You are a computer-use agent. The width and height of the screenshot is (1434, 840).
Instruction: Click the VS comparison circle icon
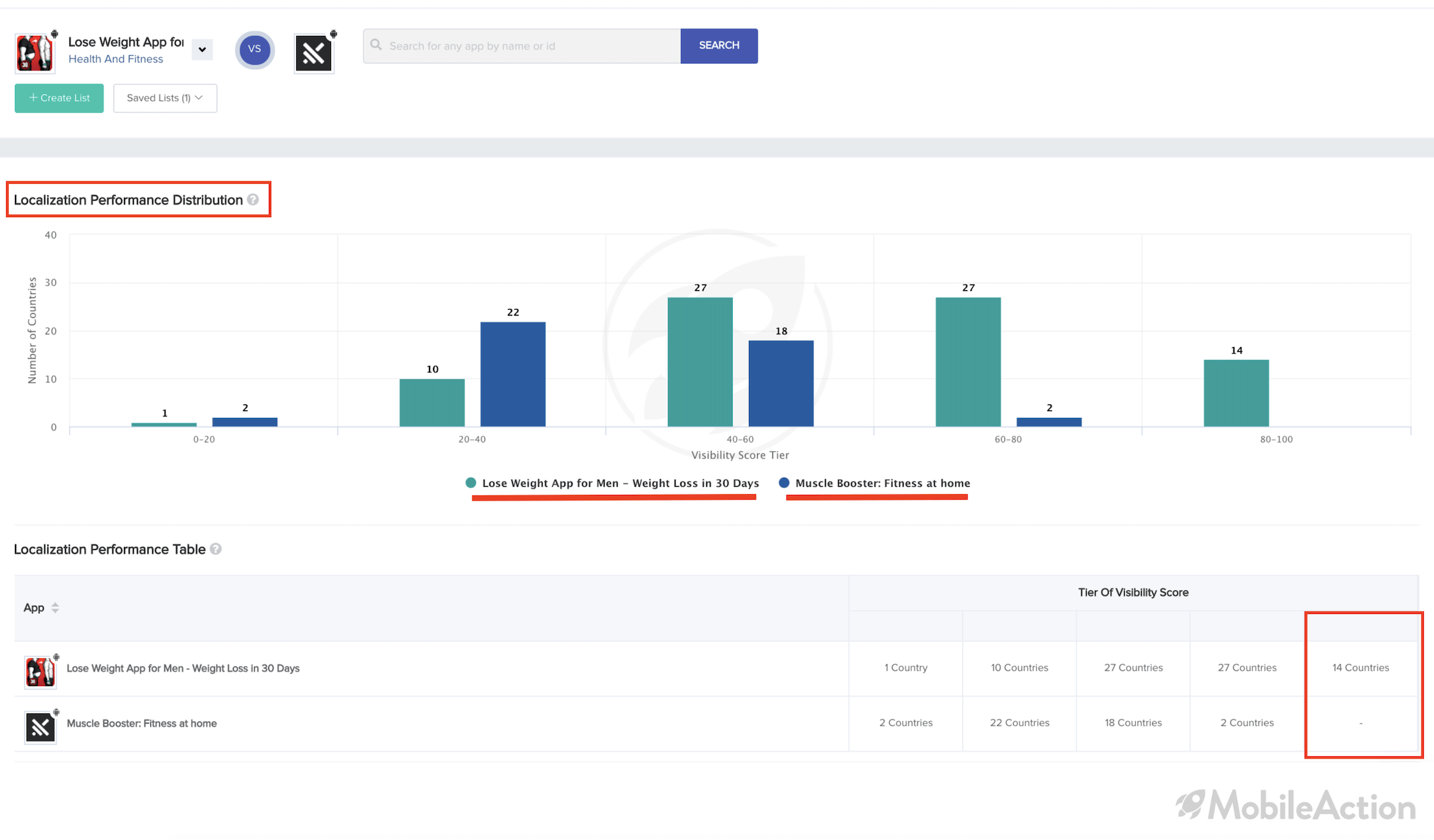pyautogui.click(x=255, y=50)
